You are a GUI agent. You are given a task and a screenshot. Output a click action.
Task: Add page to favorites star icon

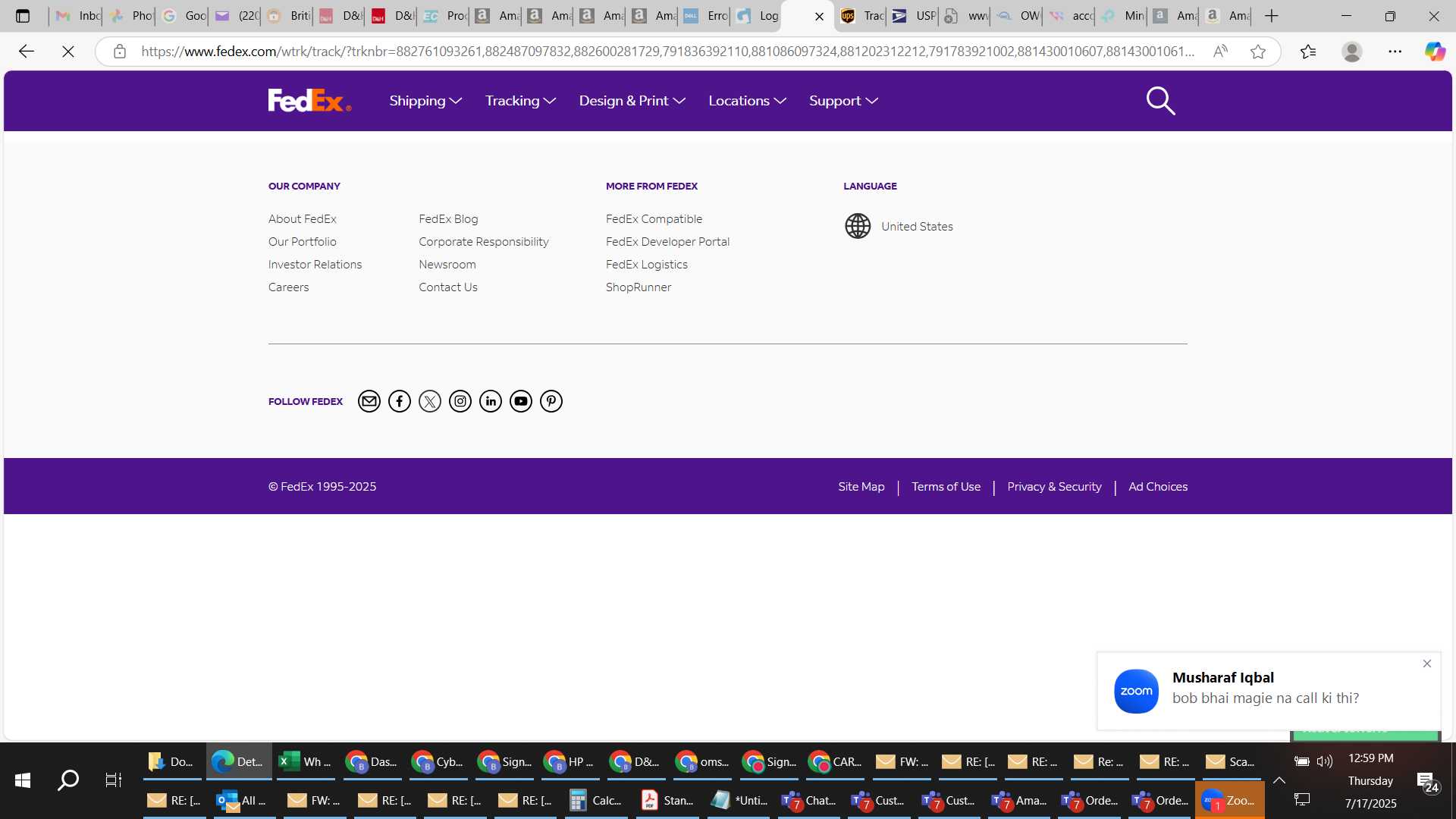[x=1258, y=52]
